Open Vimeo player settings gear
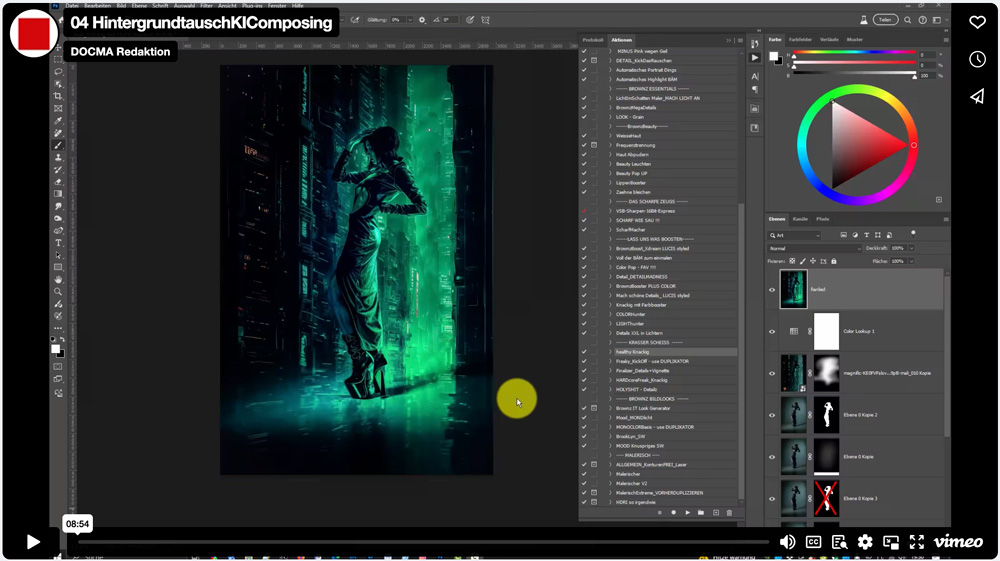Viewport: 1000px width, 561px height. click(865, 542)
